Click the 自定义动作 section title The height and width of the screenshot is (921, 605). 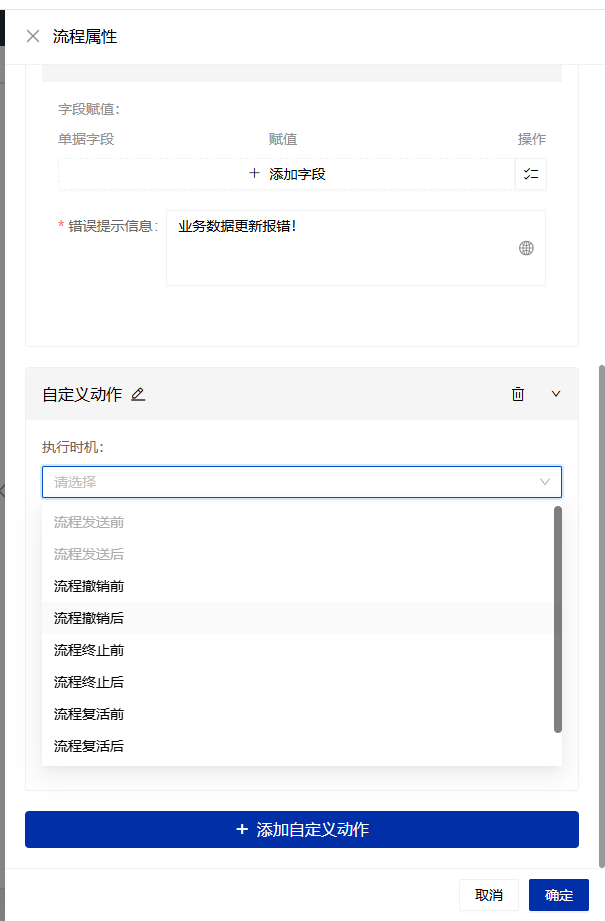[82, 394]
